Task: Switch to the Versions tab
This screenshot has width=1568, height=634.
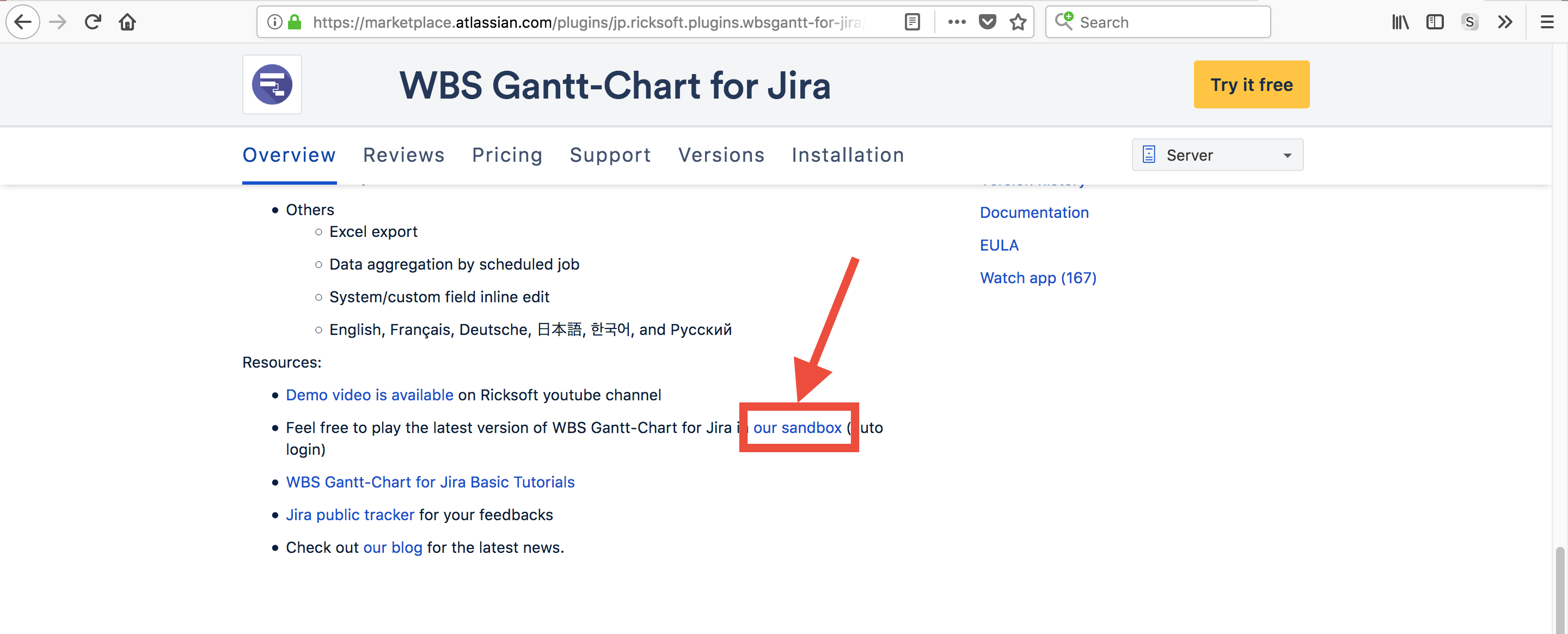Action: 721,155
